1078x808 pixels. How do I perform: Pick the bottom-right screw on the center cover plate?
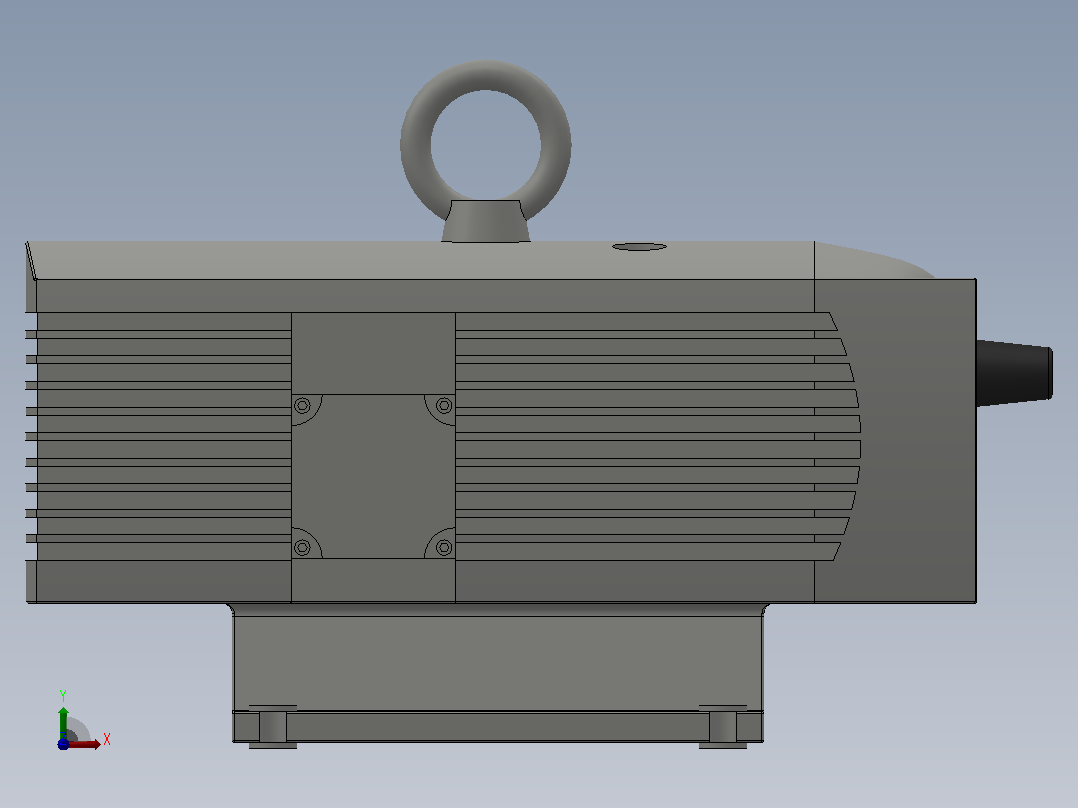click(444, 547)
